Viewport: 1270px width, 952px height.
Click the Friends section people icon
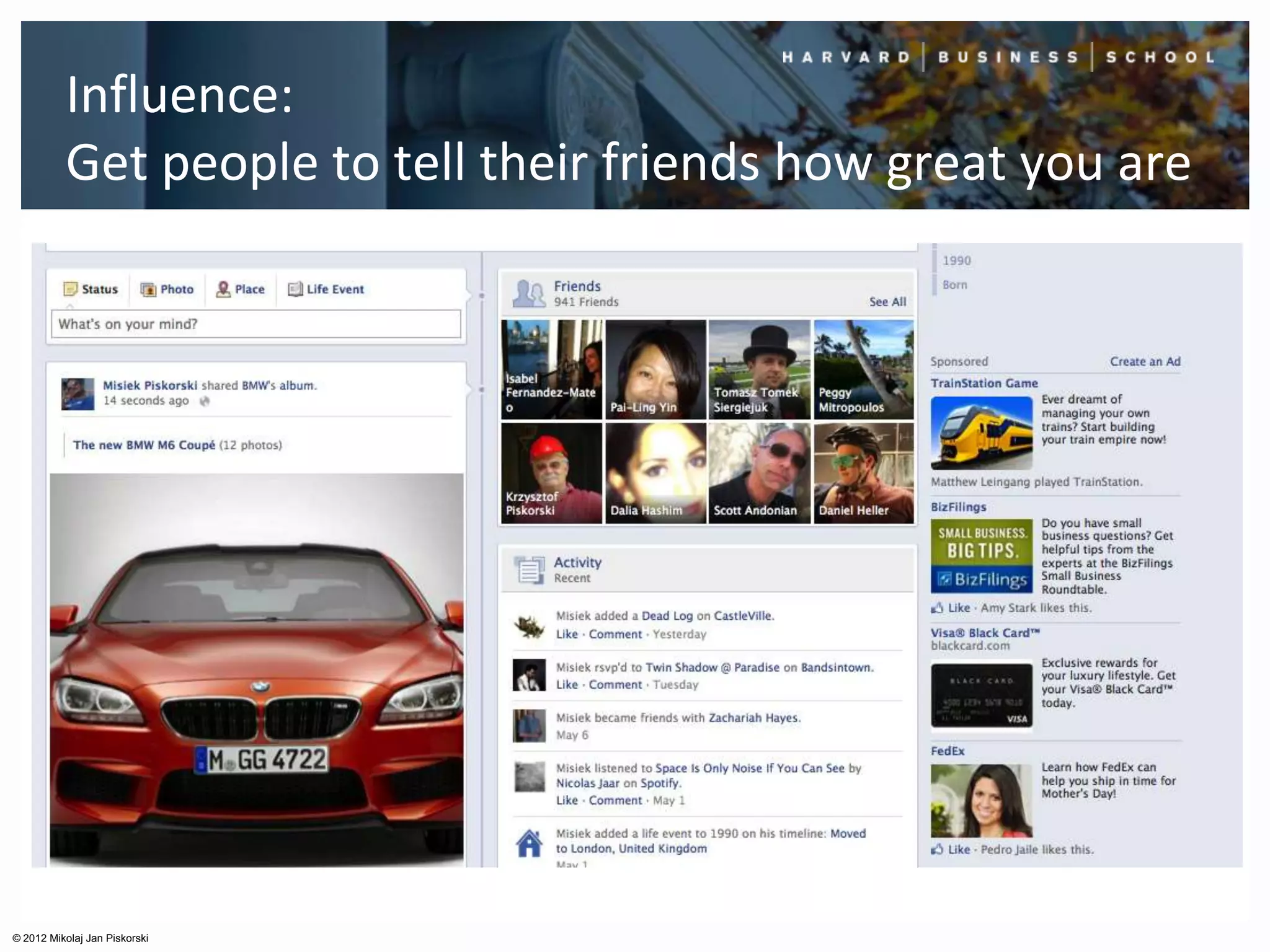[528, 294]
